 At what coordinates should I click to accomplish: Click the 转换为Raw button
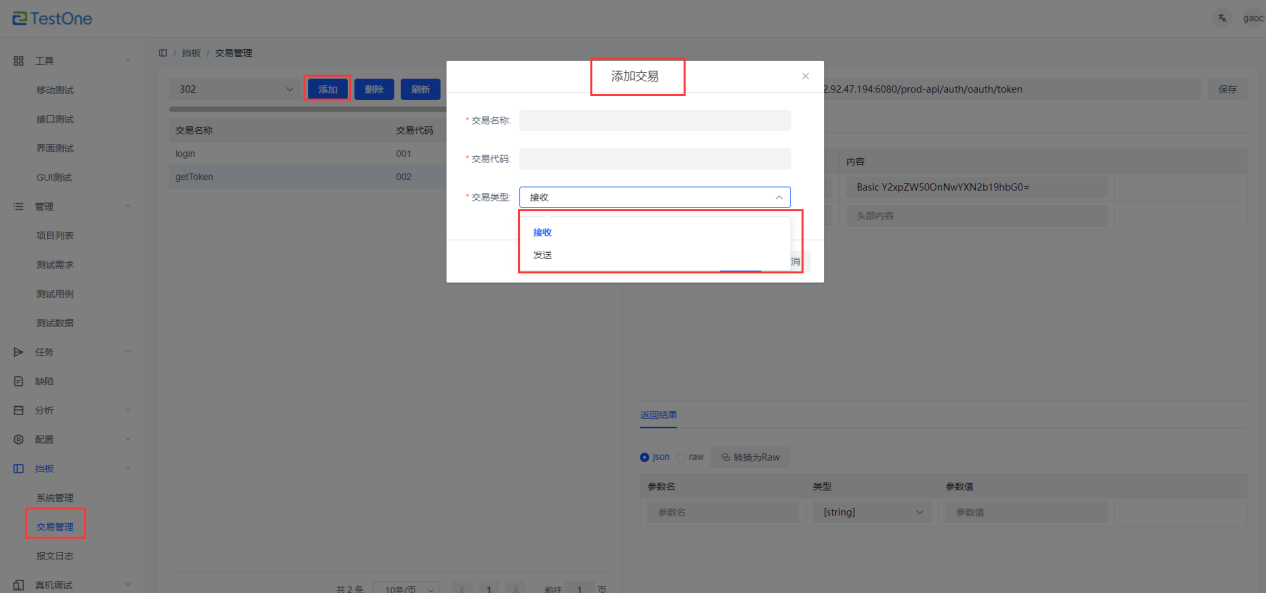(x=750, y=457)
